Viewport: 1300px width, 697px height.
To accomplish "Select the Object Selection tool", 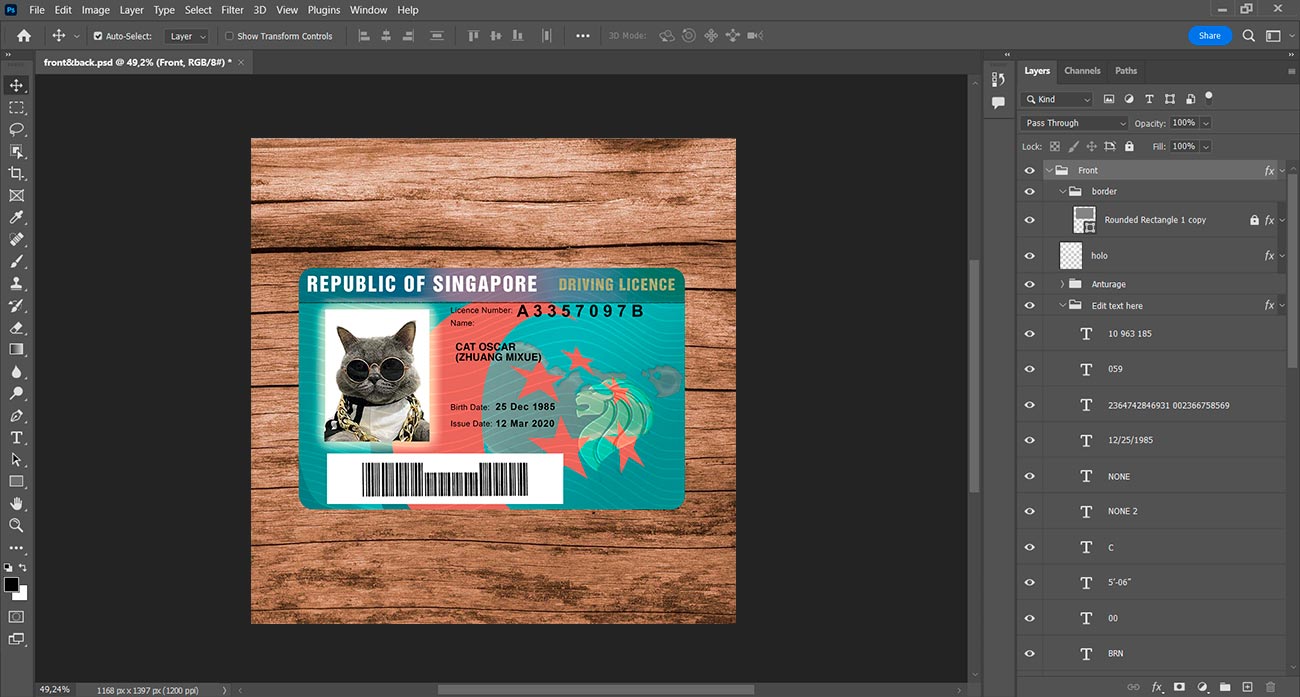I will [16, 151].
